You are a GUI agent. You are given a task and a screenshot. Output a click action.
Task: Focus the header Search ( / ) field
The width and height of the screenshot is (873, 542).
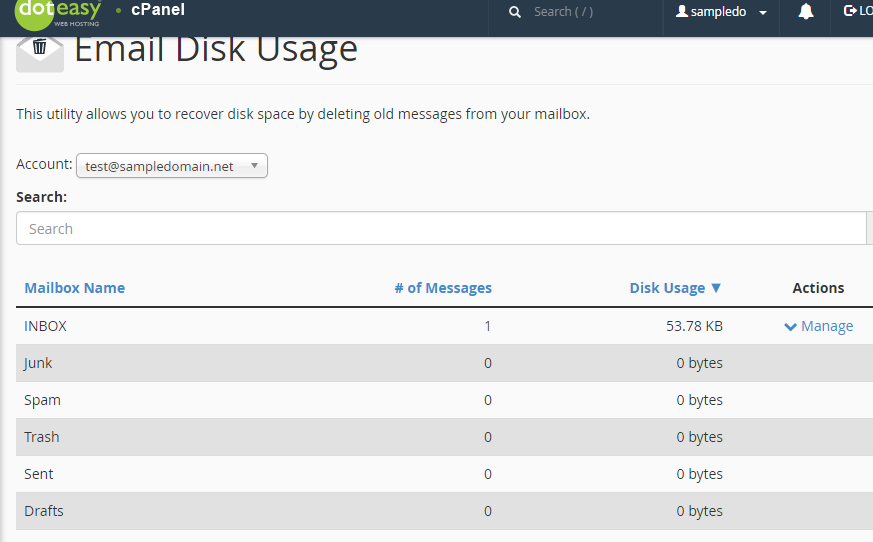pyautogui.click(x=563, y=12)
